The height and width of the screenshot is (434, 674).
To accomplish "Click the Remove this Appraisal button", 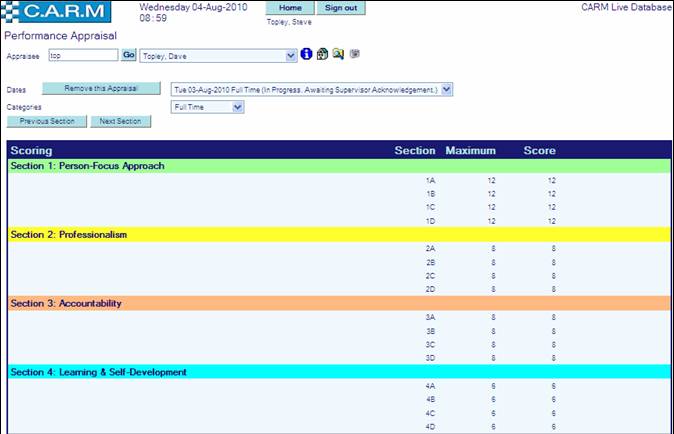I will pos(100,88).
